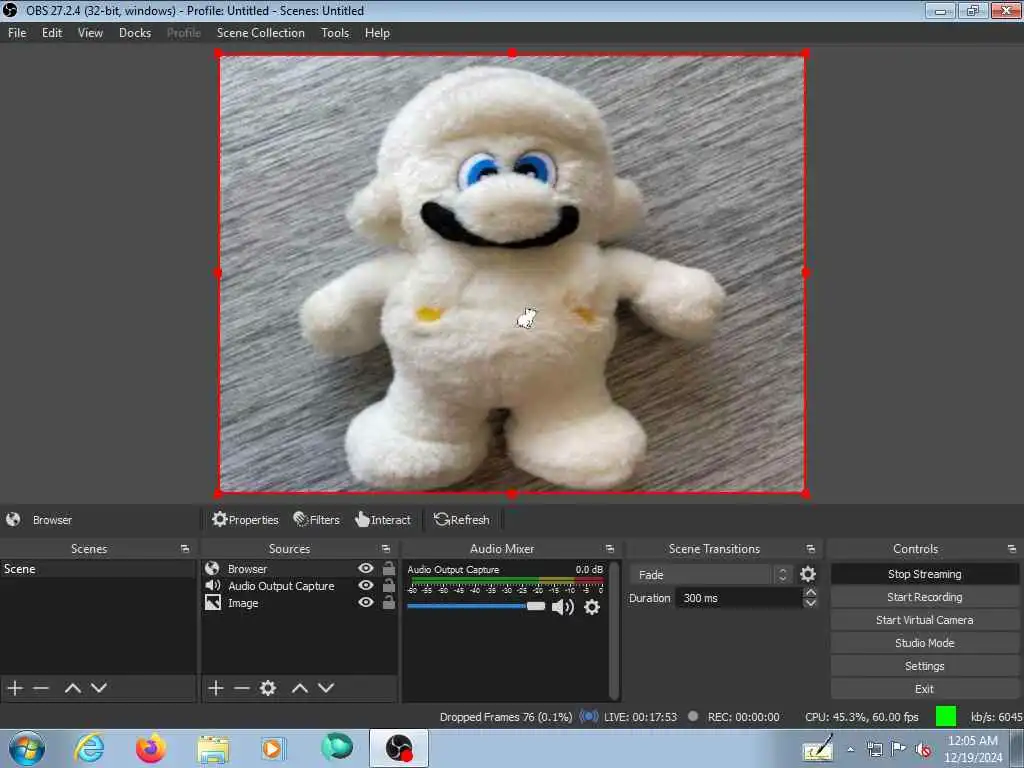Image resolution: width=1024 pixels, height=768 pixels.
Task: Select Scene in the Scenes list
Action: pyautogui.click(x=98, y=569)
